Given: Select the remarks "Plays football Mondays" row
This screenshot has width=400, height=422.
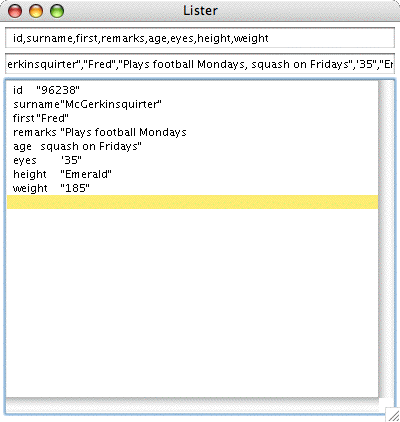Looking at the screenshot, I should coord(192,132).
